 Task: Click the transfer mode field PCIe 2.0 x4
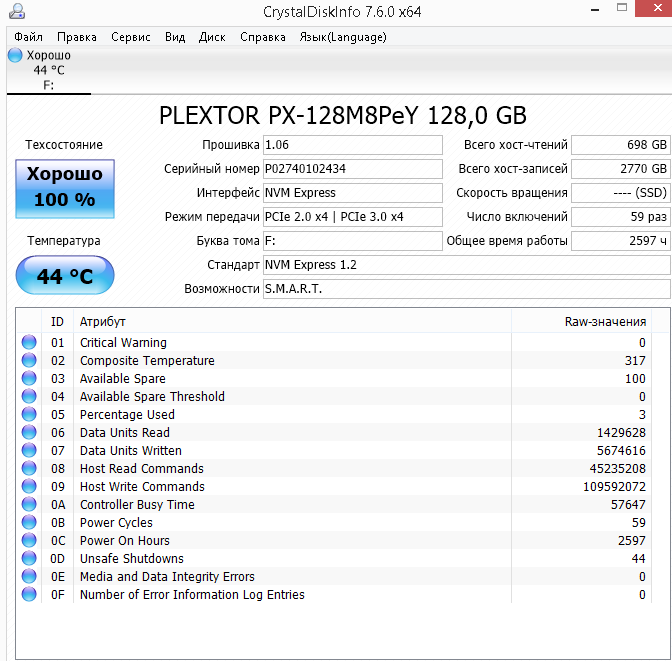(x=353, y=217)
